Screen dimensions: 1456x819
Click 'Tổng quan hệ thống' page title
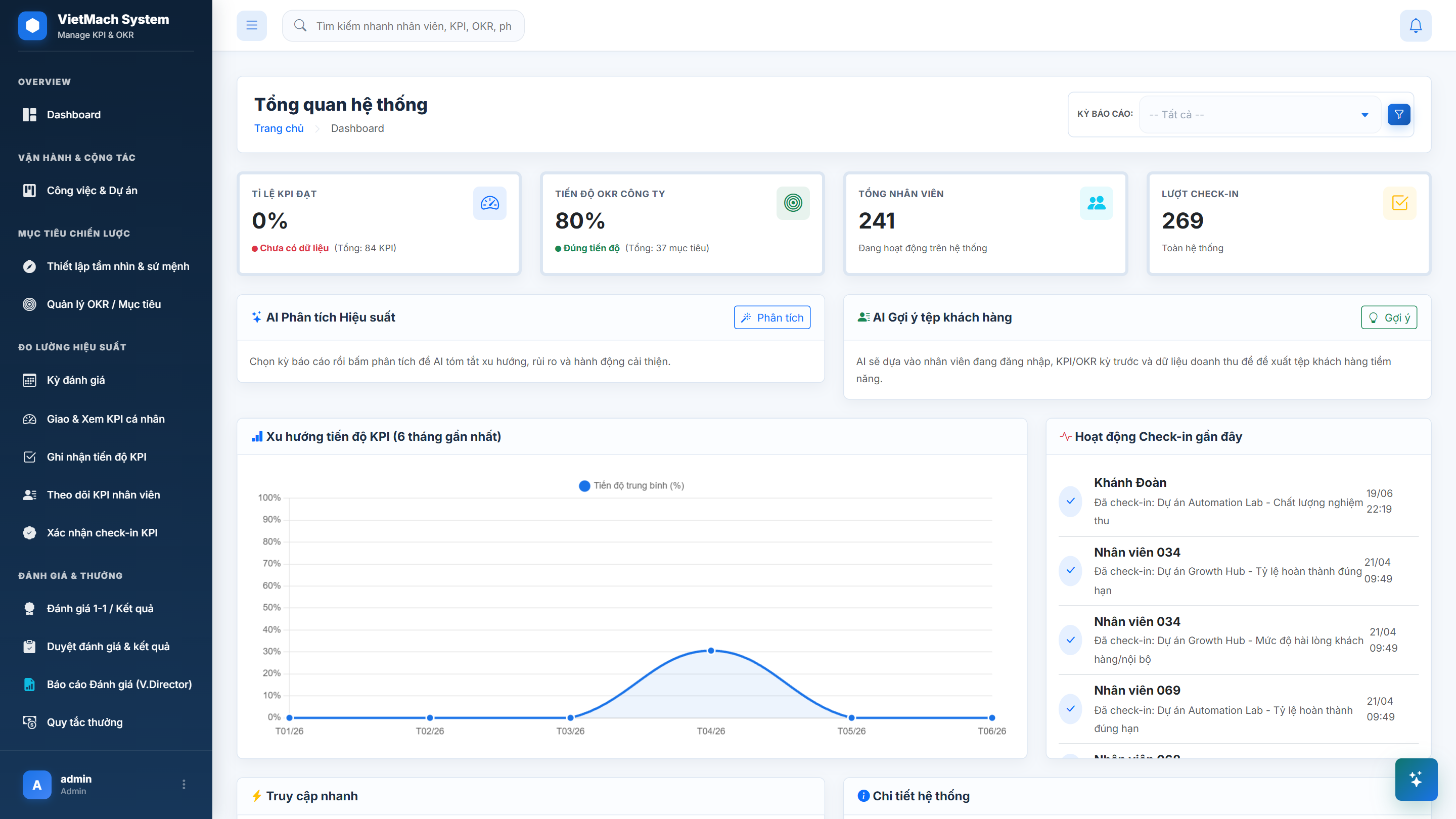click(x=341, y=105)
